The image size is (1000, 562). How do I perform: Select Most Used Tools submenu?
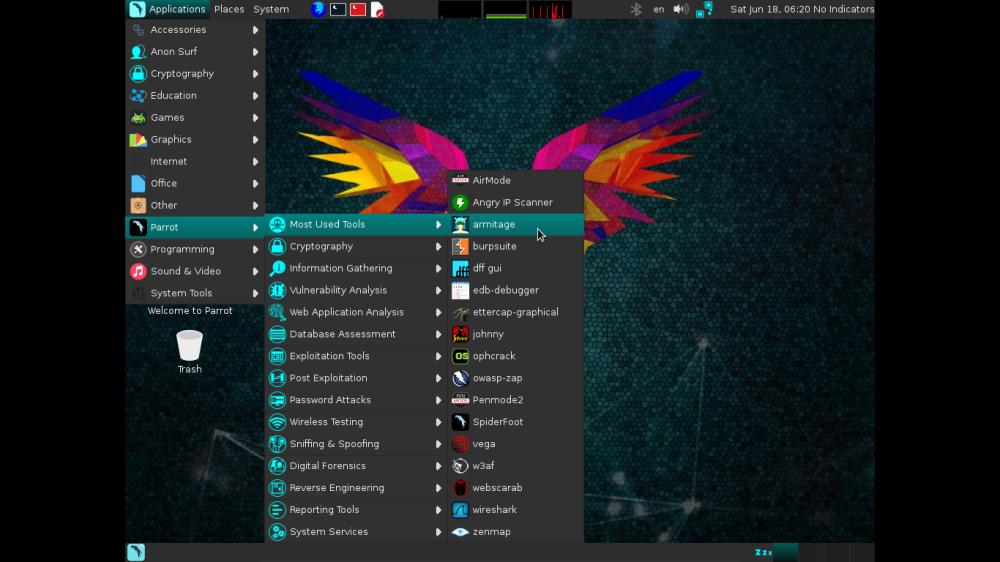tap(356, 225)
